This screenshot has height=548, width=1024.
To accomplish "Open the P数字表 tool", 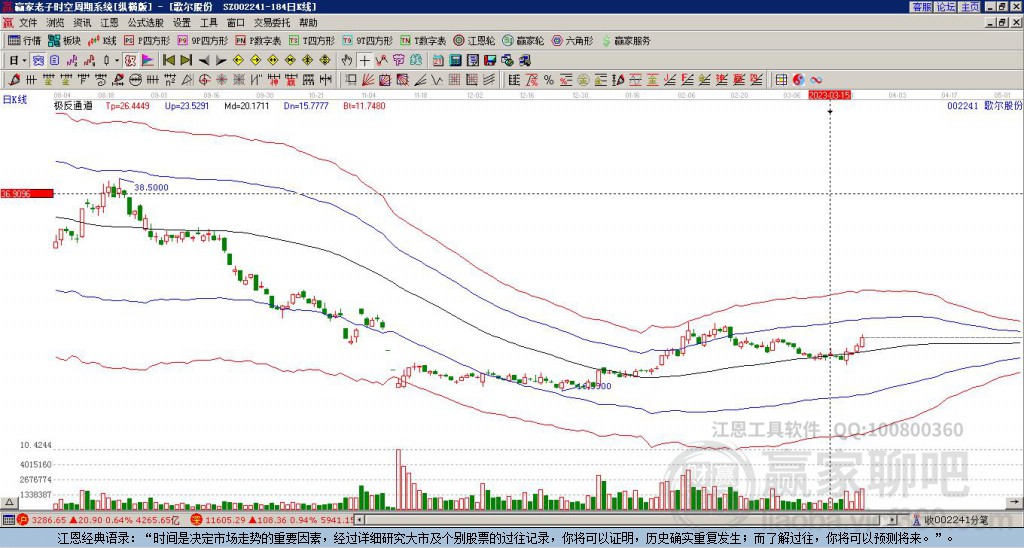I will [258, 40].
